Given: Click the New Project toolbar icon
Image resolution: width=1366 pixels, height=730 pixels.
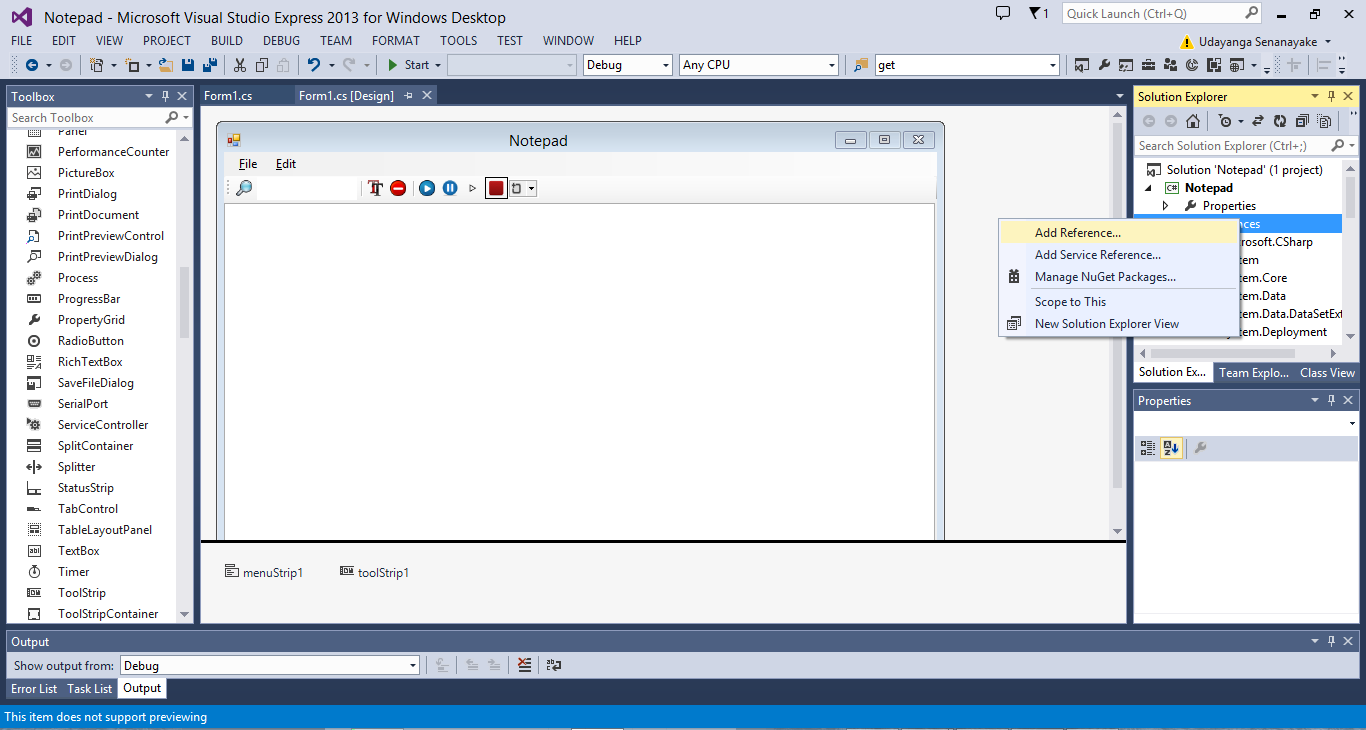Looking at the screenshot, I should [96, 65].
